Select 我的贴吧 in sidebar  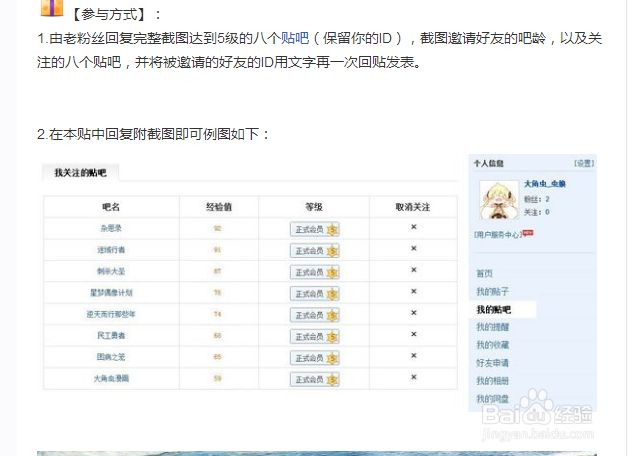click(493, 309)
